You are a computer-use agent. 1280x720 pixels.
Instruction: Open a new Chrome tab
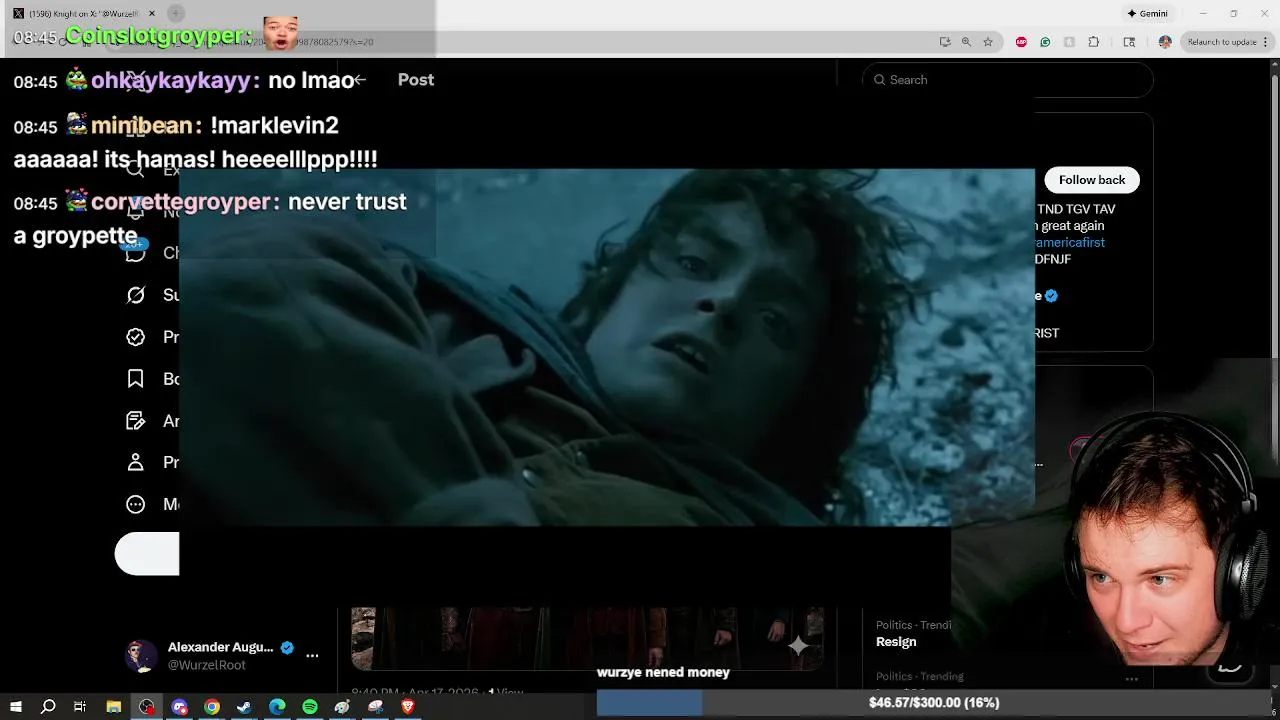click(x=176, y=14)
